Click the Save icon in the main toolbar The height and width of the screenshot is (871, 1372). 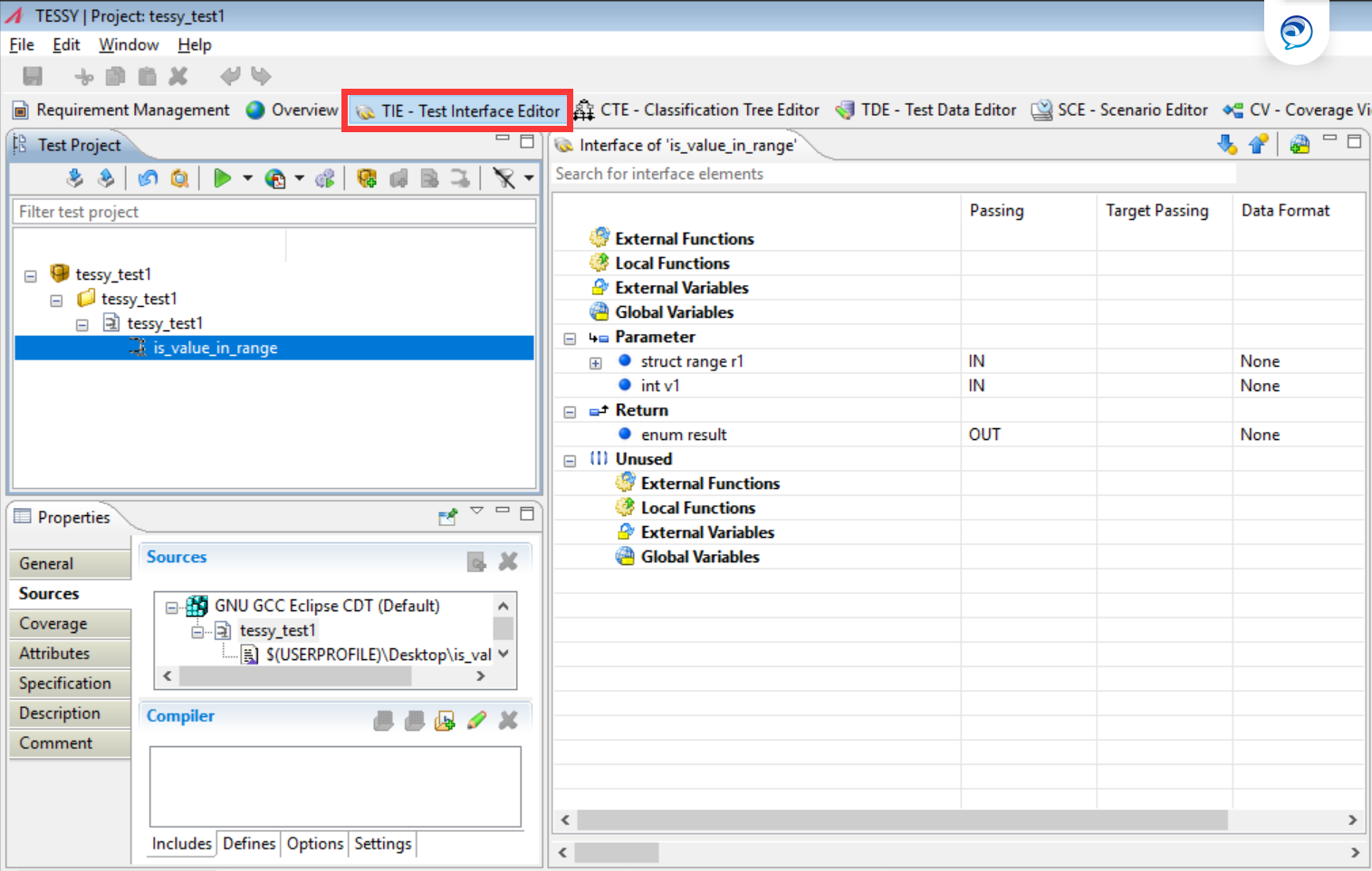click(x=33, y=76)
